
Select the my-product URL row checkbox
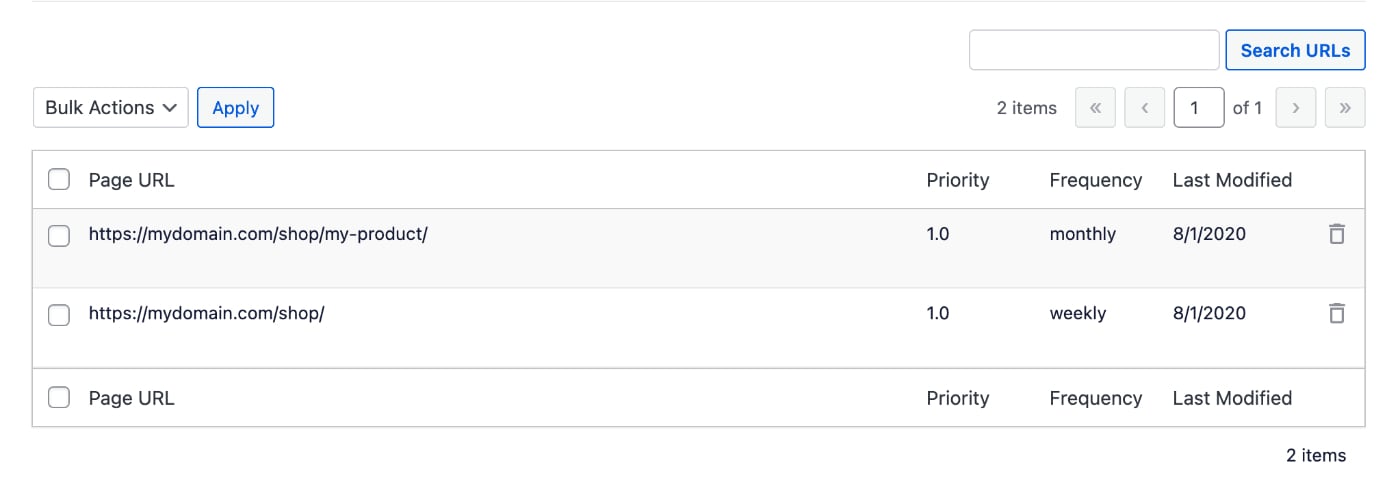tap(59, 236)
